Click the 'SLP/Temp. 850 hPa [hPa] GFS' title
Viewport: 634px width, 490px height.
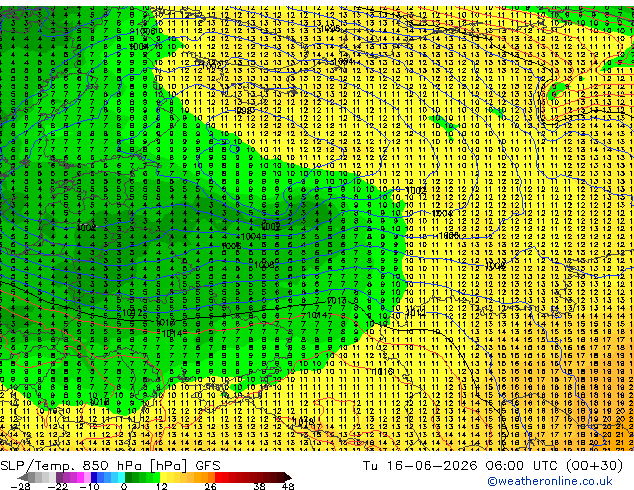[110, 466]
